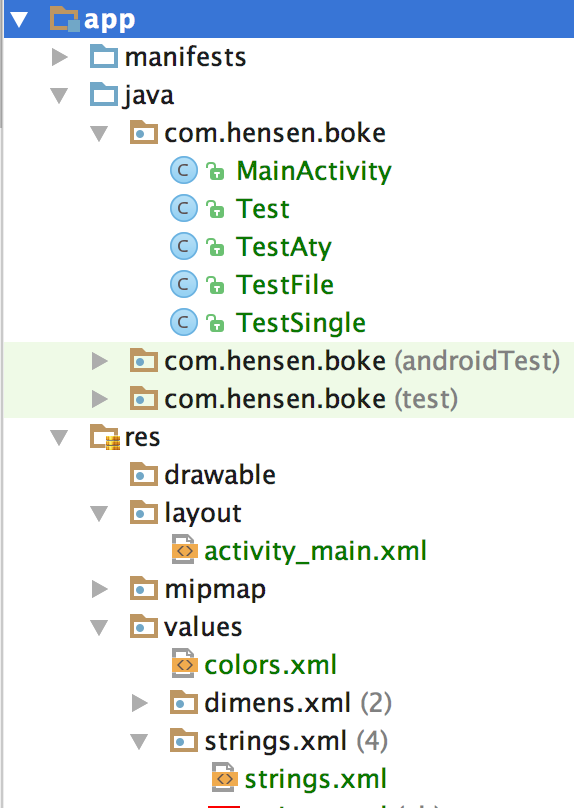Click the manifests folder icon
574x808 pixels.
coord(104,56)
